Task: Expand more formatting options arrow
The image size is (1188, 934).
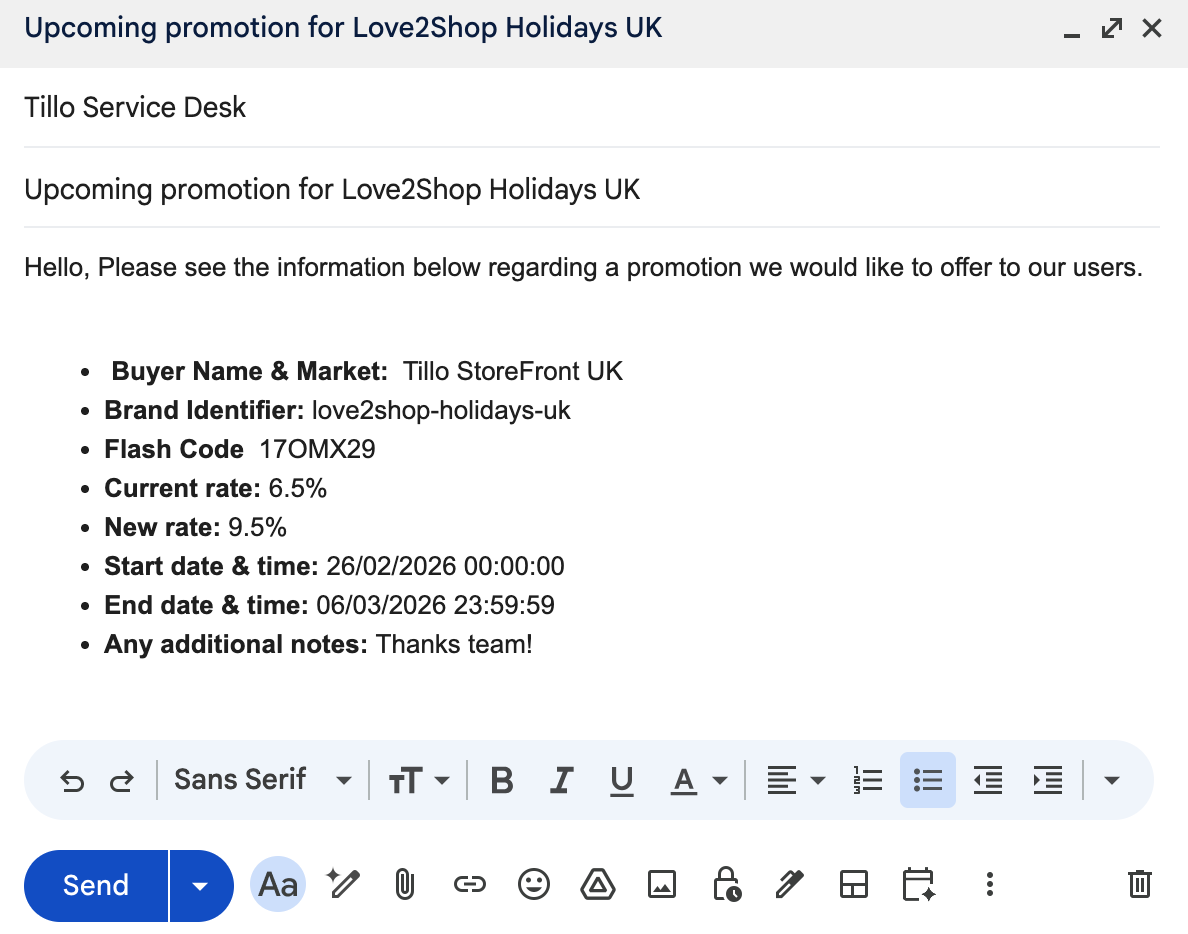Action: pos(1111,780)
